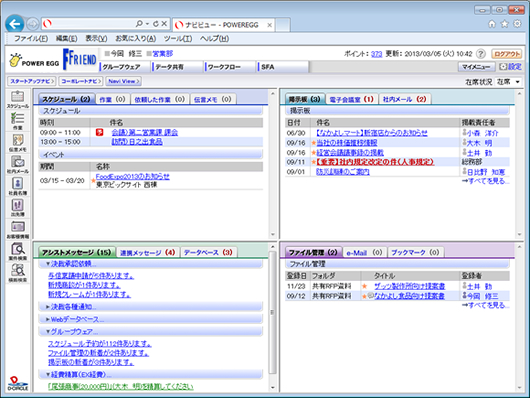This screenshot has height=398, width=530.
Task: Open the お客様情報 sidebar icon
Action: pos(18,229)
